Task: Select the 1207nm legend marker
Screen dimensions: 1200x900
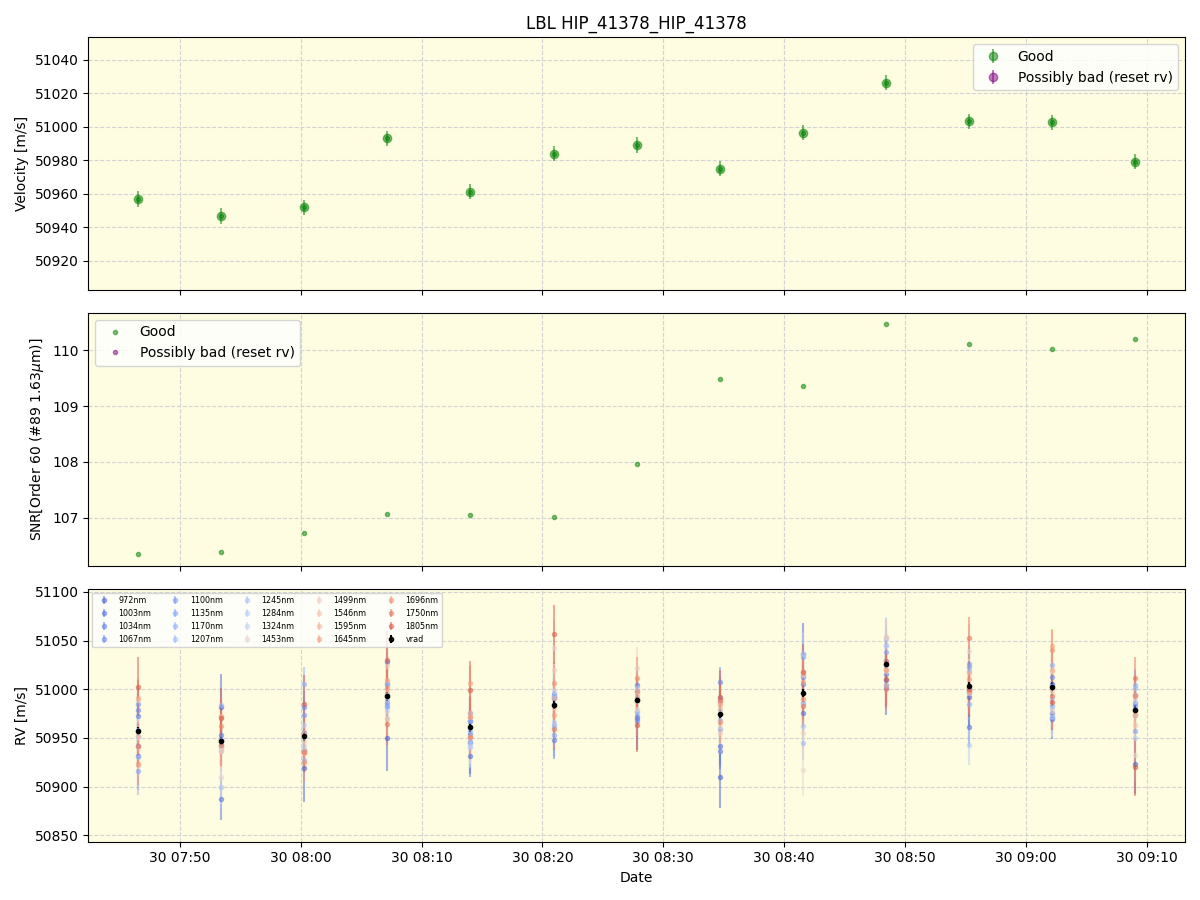Action: (x=176, y=639)
